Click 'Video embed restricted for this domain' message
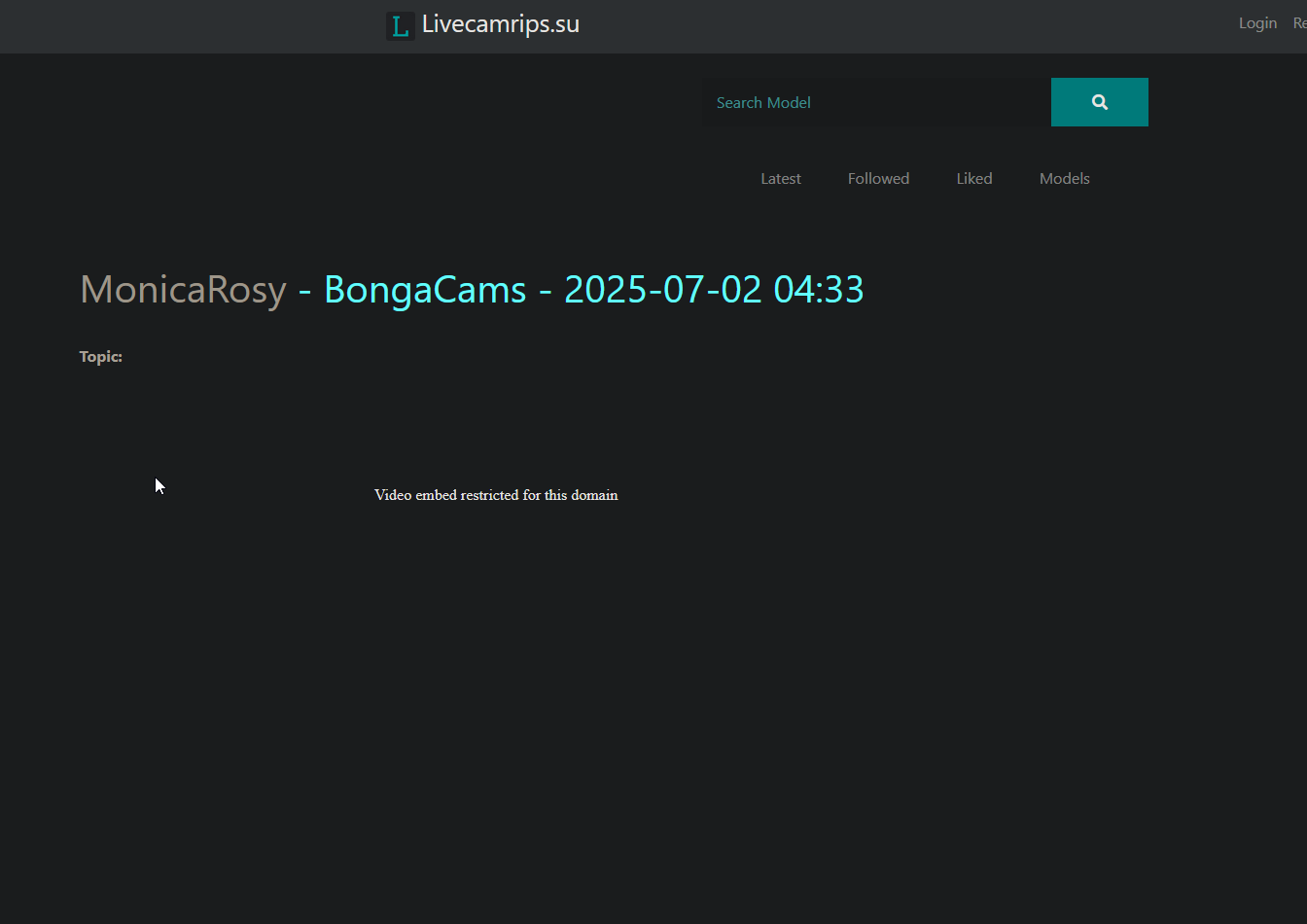1307x924 pixels. click(496, 495)
